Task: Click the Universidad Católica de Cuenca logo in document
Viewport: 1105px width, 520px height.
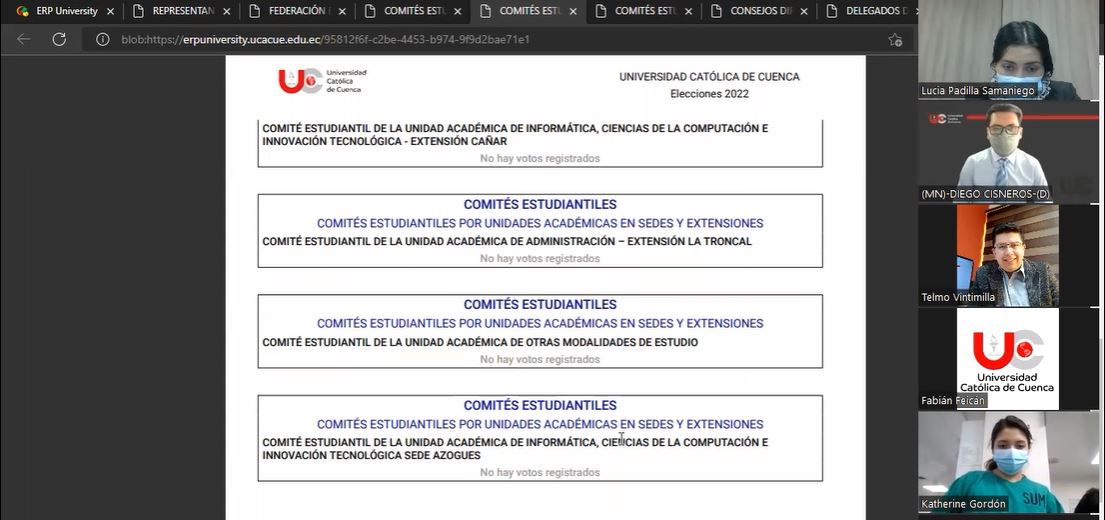Action: [x=322, y=81]
